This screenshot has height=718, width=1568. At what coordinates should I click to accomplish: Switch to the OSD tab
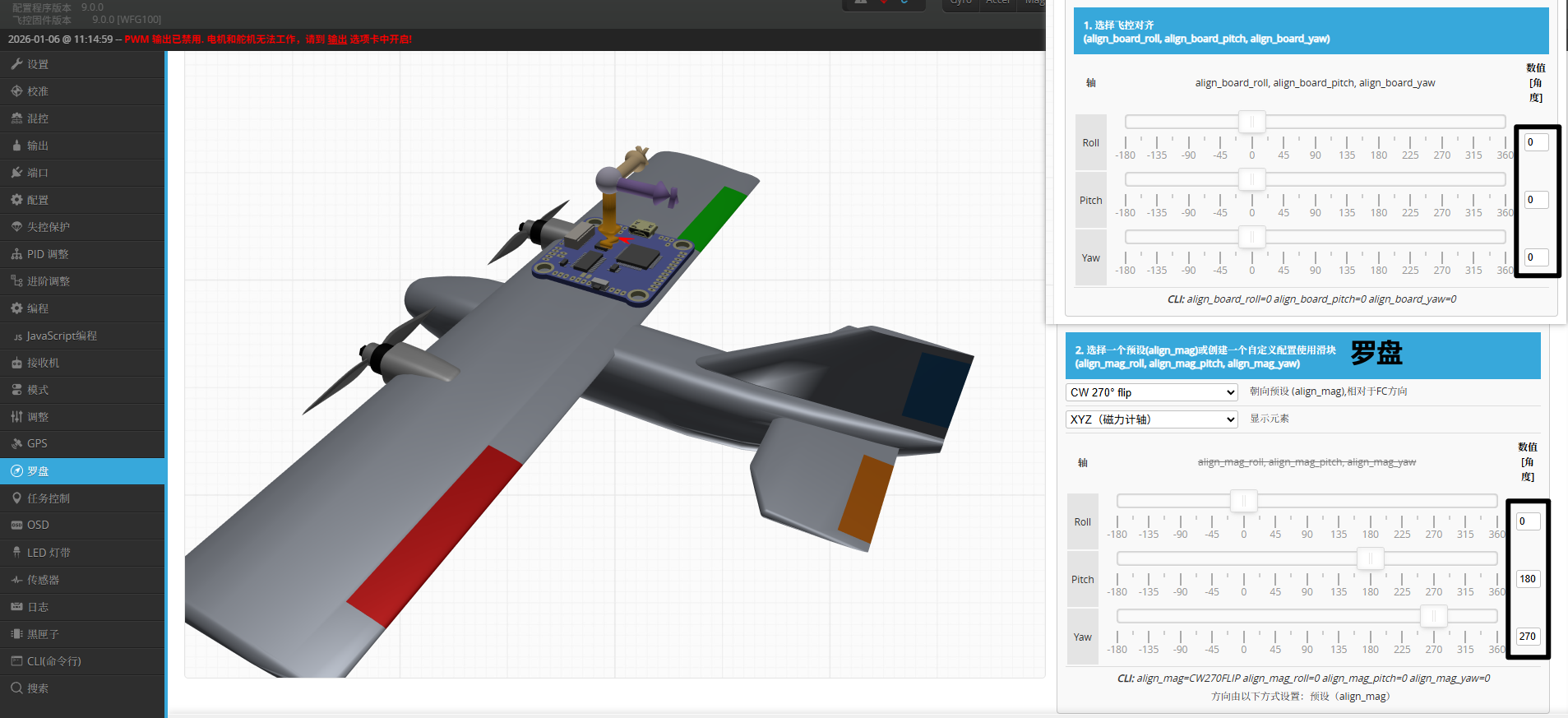(38, 525)
